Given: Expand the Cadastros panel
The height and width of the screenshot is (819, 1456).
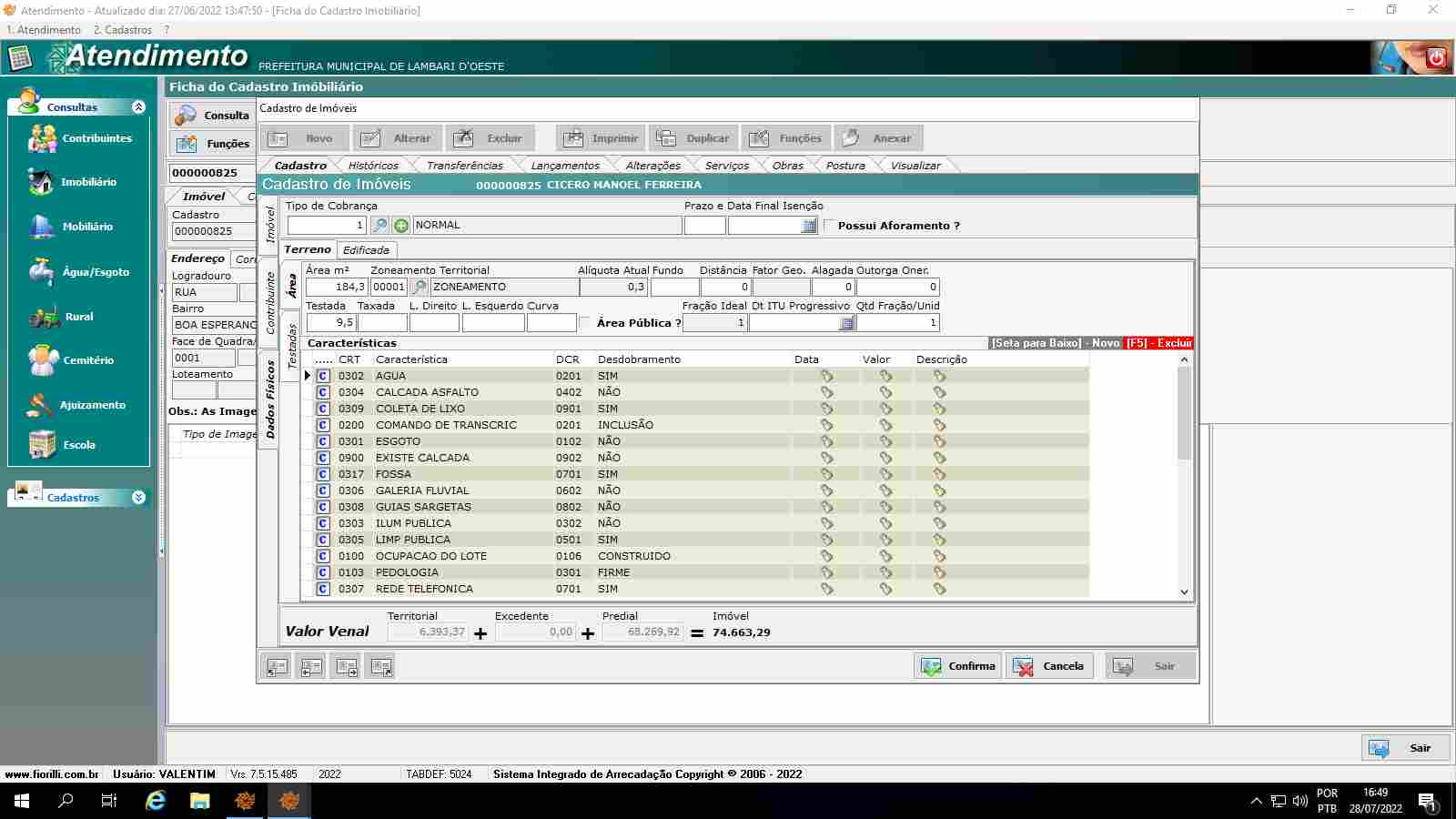Looking at the screenshot, I should (138, 498).
